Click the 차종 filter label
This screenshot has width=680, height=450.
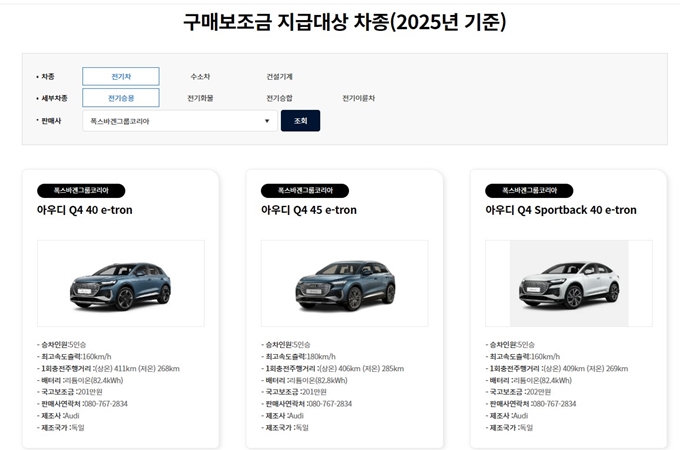pyautogui.click(x=46, y=76)
